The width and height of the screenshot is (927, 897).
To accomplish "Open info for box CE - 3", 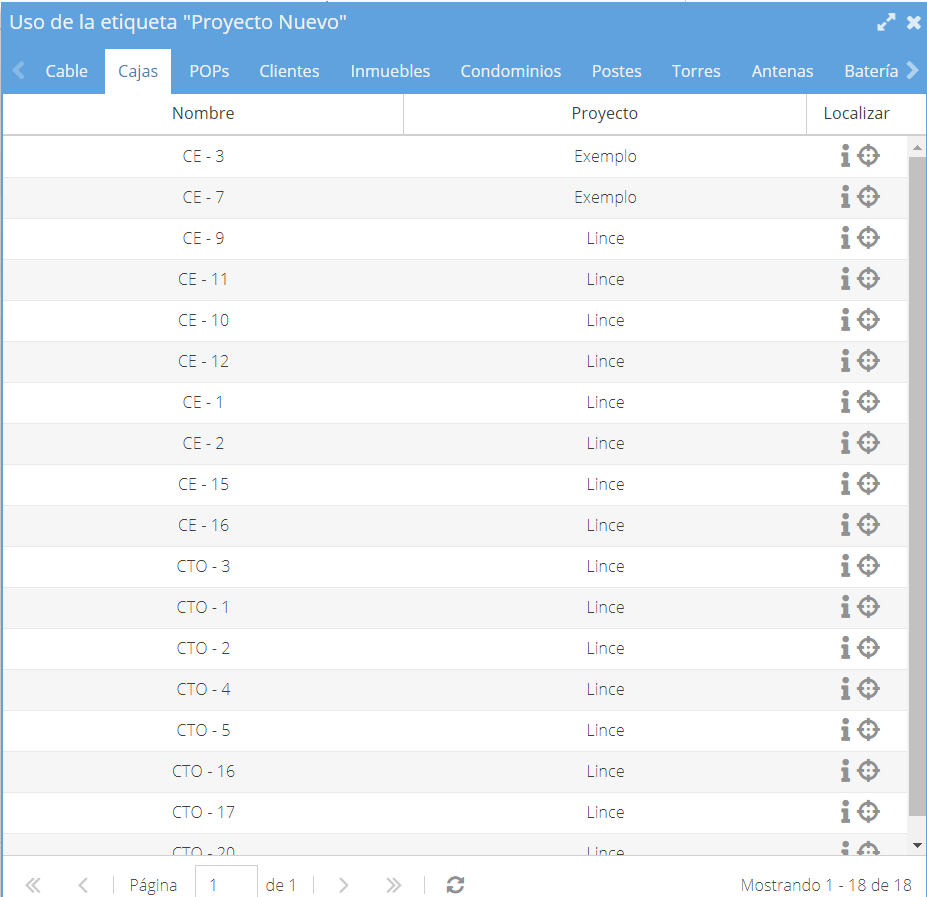I will tap(845, 156).
